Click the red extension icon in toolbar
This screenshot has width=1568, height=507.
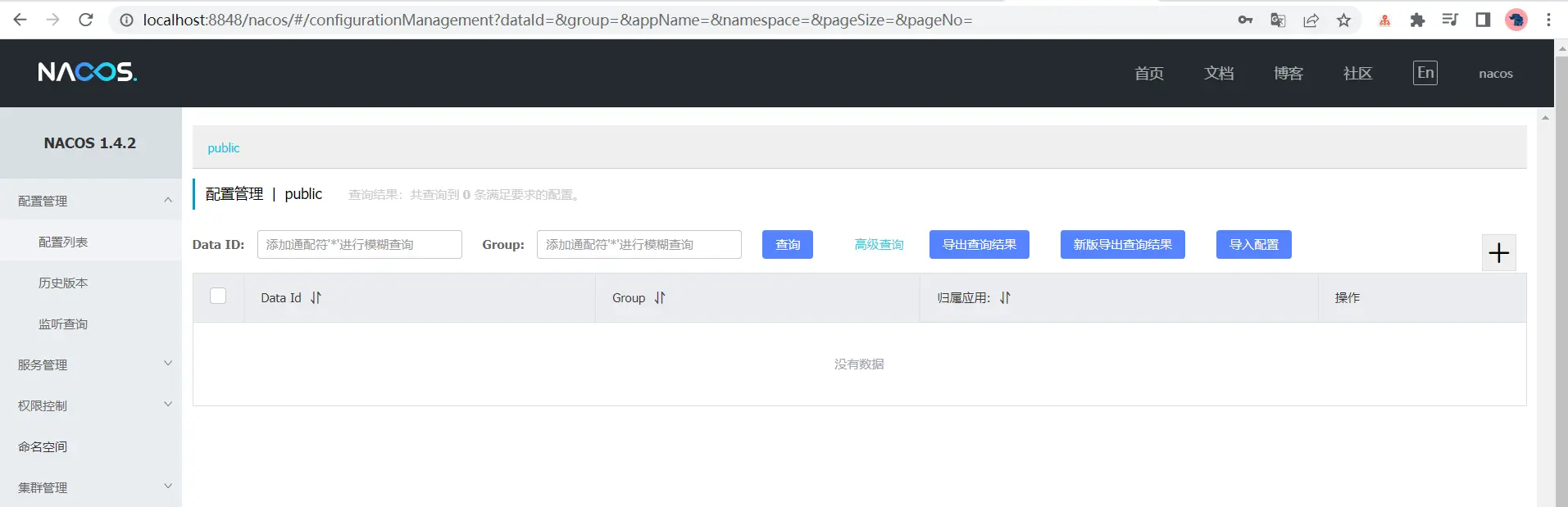(1384, 20)
